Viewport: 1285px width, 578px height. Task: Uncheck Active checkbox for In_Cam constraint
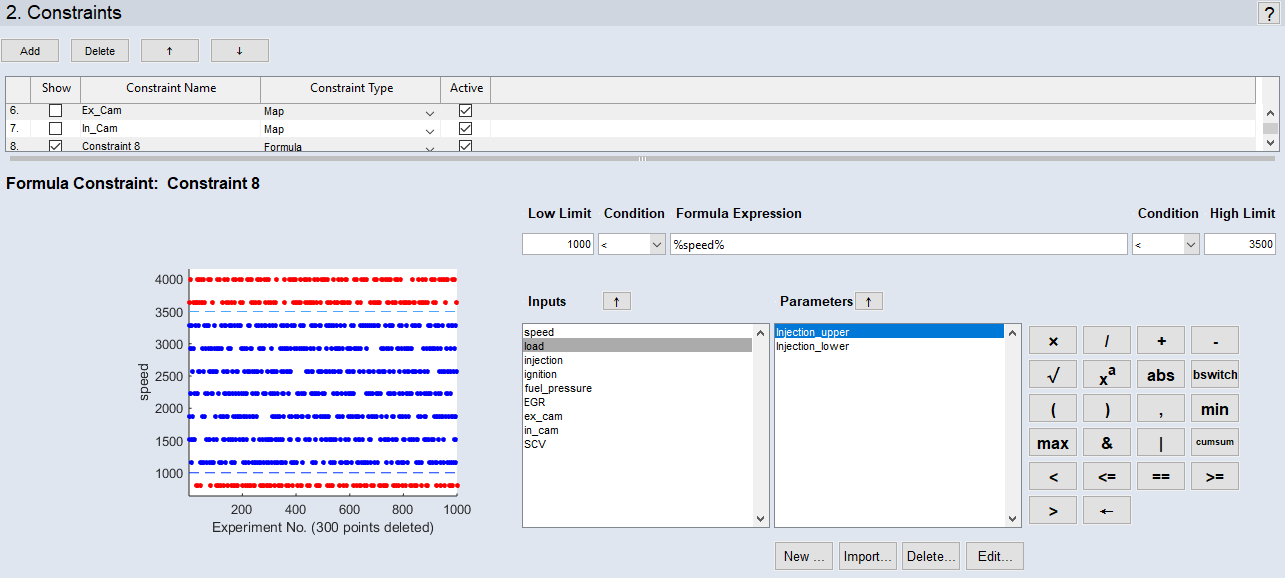tap(465, 129)
